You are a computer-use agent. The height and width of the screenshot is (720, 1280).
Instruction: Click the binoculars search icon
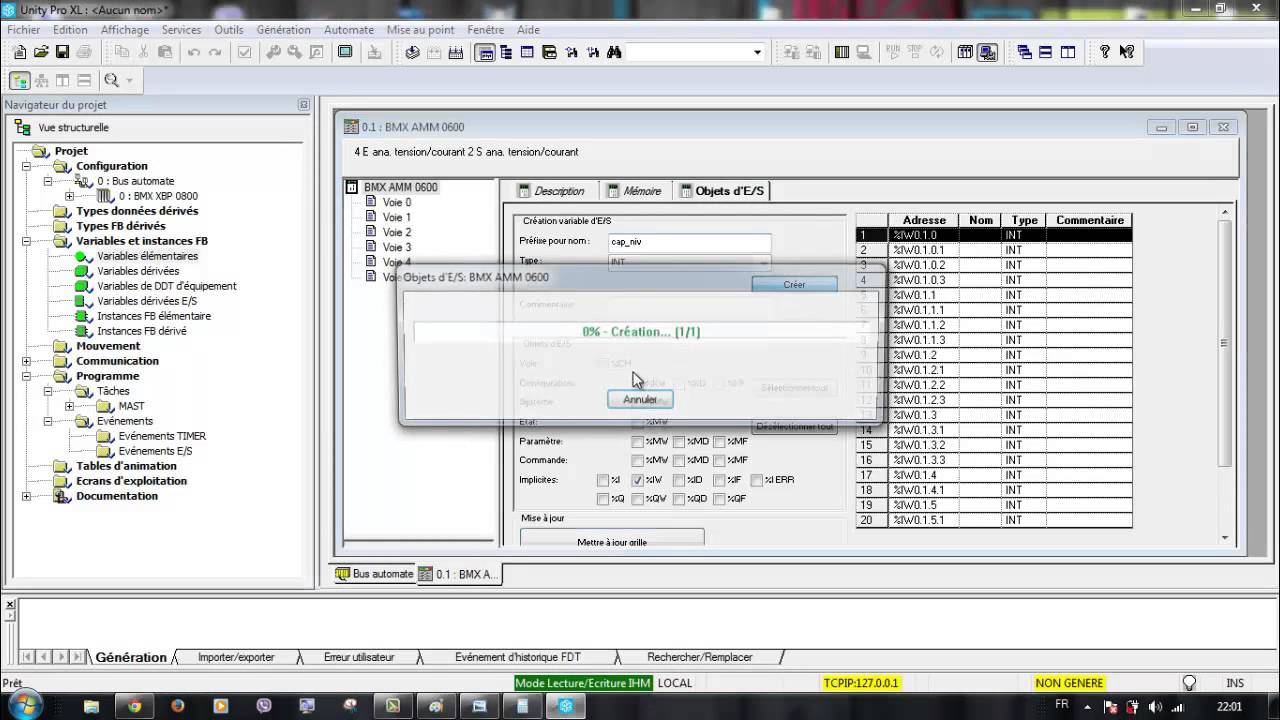(x=614, y=52)
